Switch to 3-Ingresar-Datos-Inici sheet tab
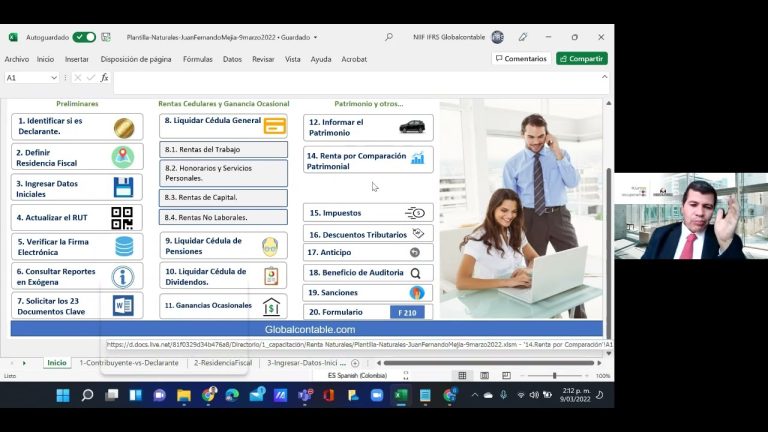The width and height of the screenshot is (768, 432). point(306,363)
